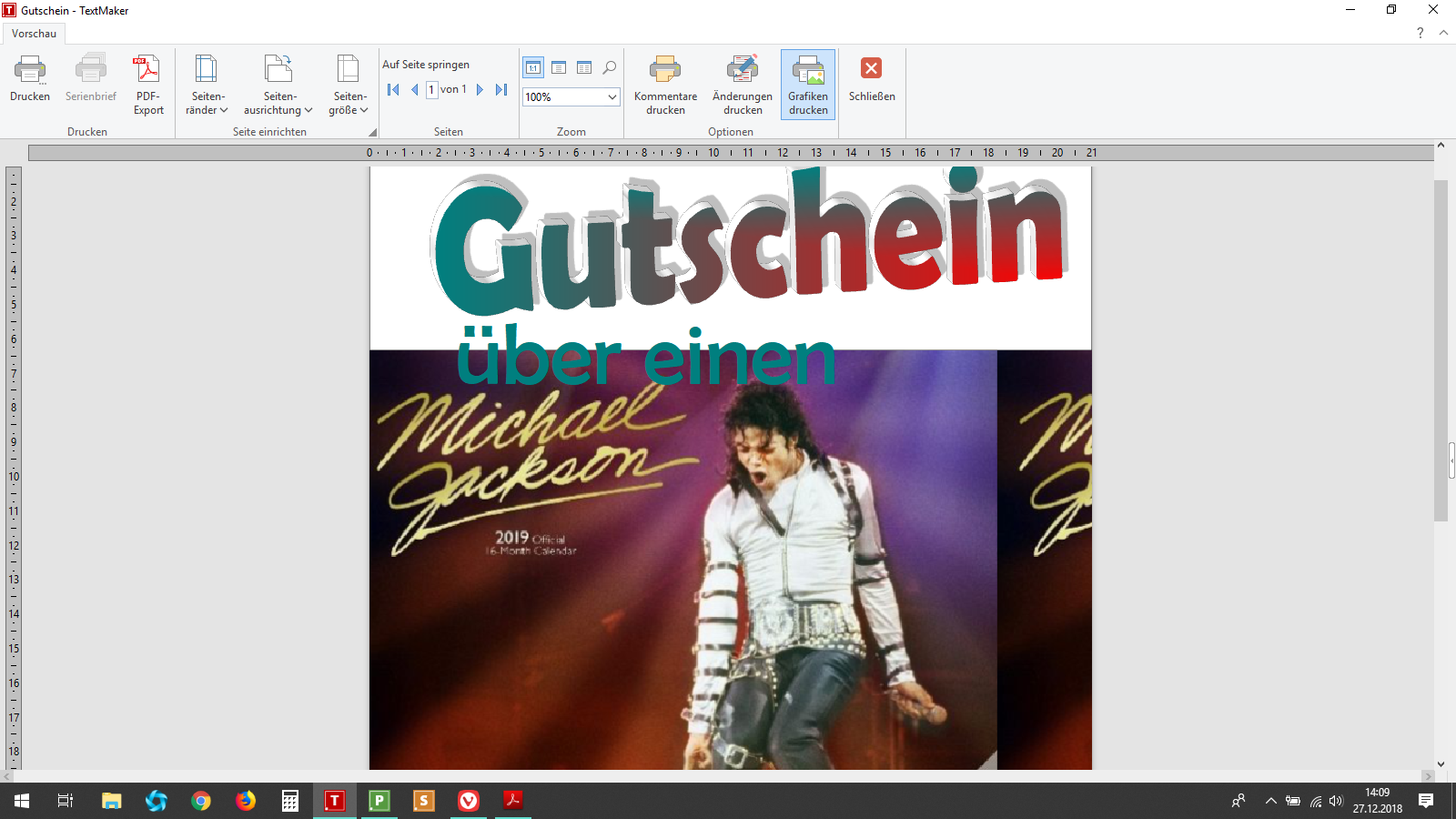
Task: Select the single page zoom view
Action: (x=559, y=67)
